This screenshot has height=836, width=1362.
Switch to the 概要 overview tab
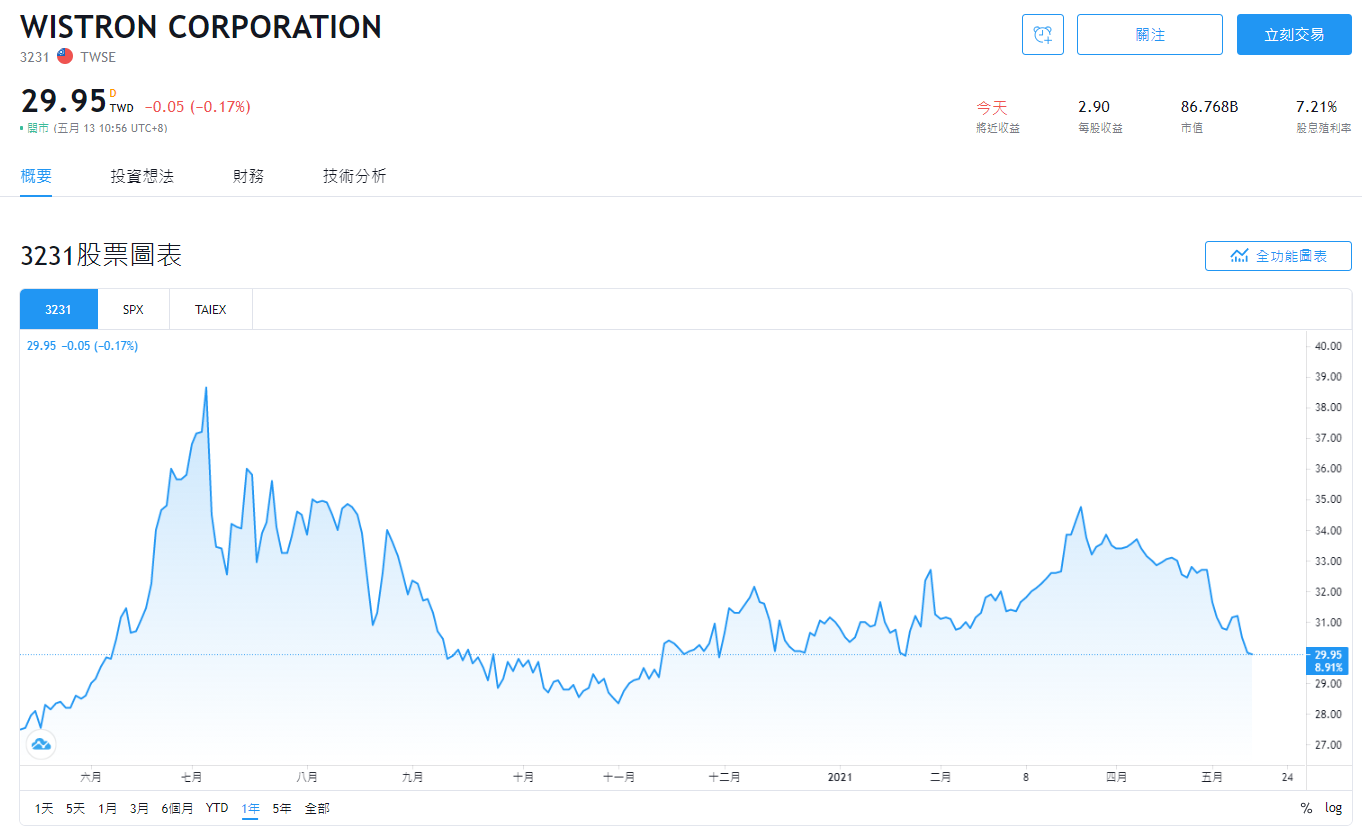36,176
